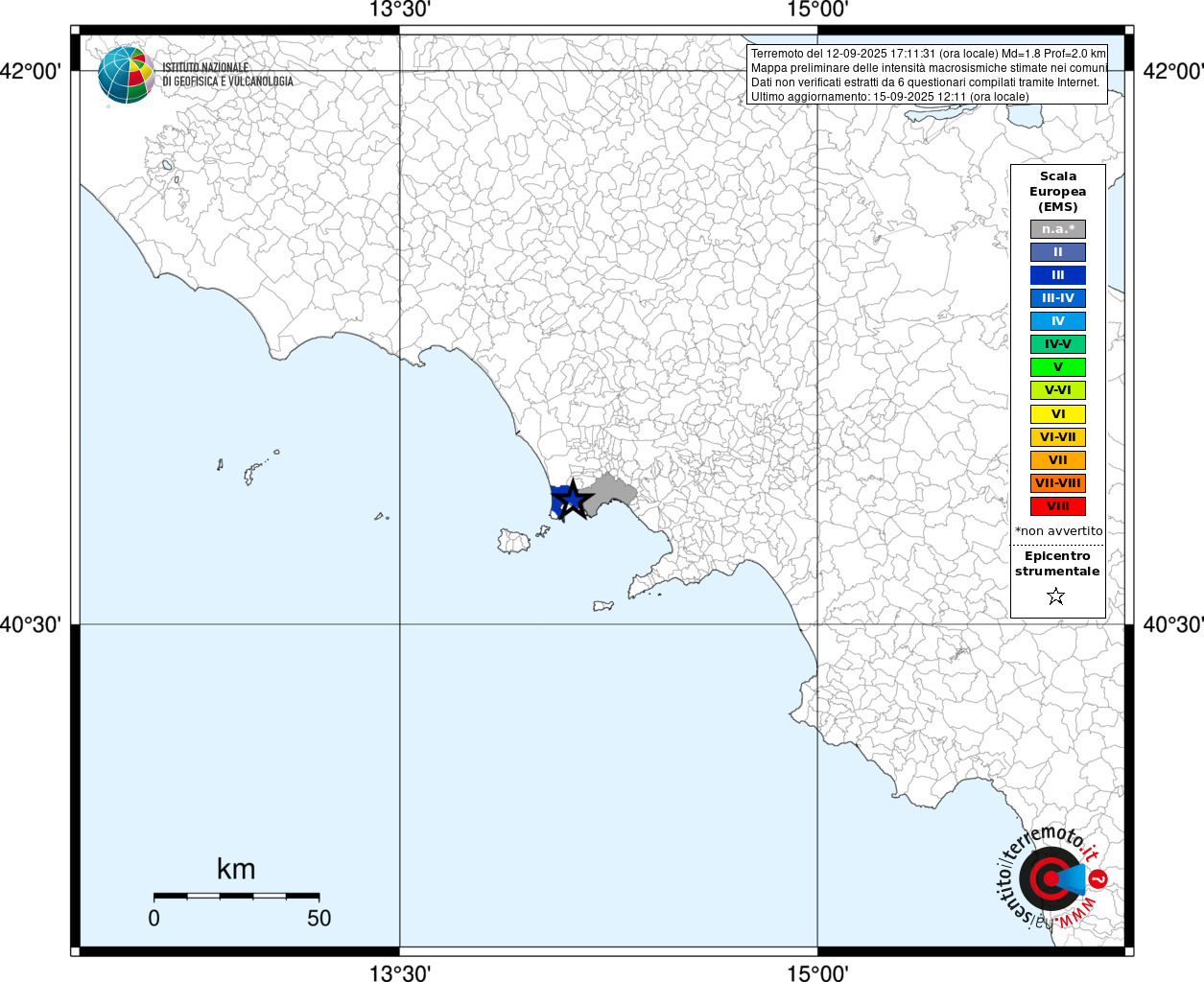Click the scale bar '0' value
Image resolution: width=1204 pixels, height=982 pixels.
coord(154,918)
